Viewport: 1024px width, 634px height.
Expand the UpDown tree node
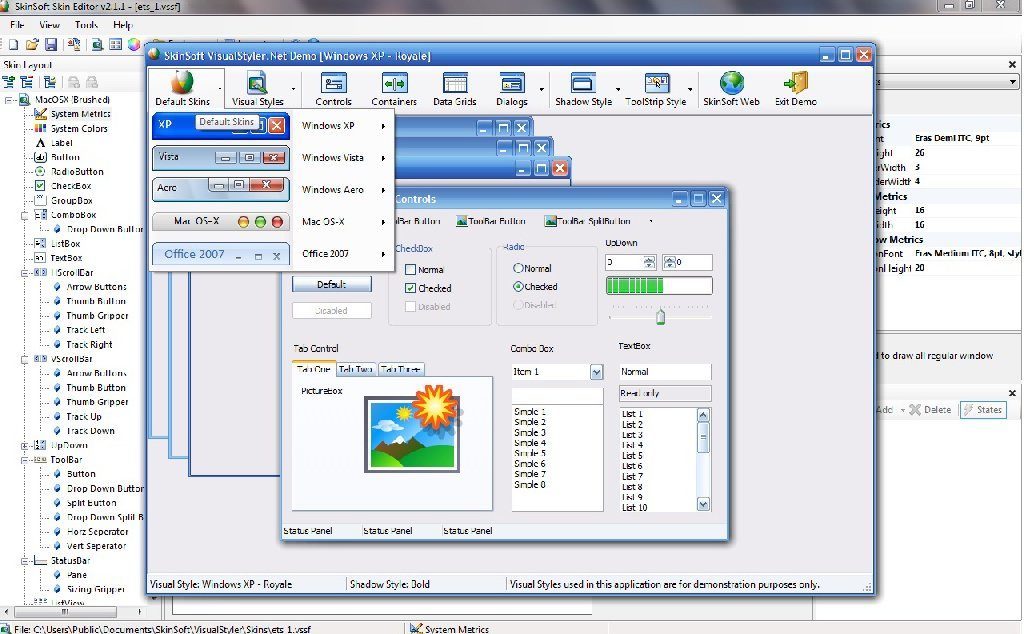pos(25,445)
